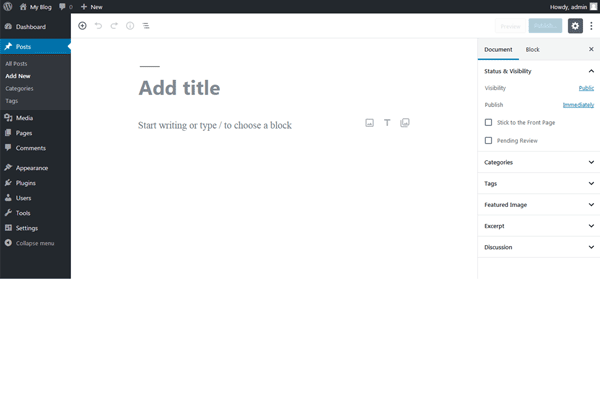
Task: Open the three-dot more options menu
Action: click(x=591, y=26)
